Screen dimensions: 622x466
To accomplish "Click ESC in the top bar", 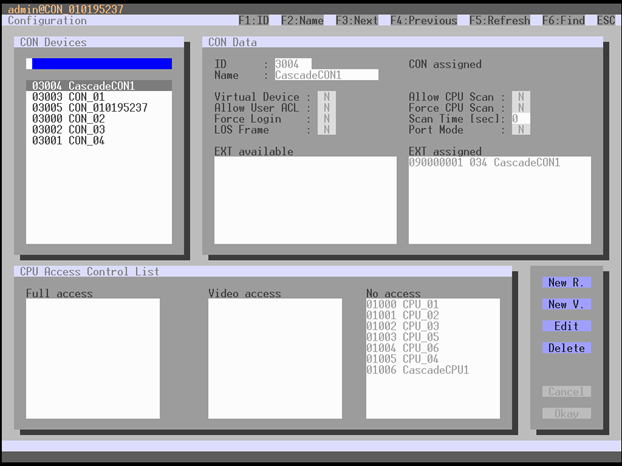I will [606, 20].
